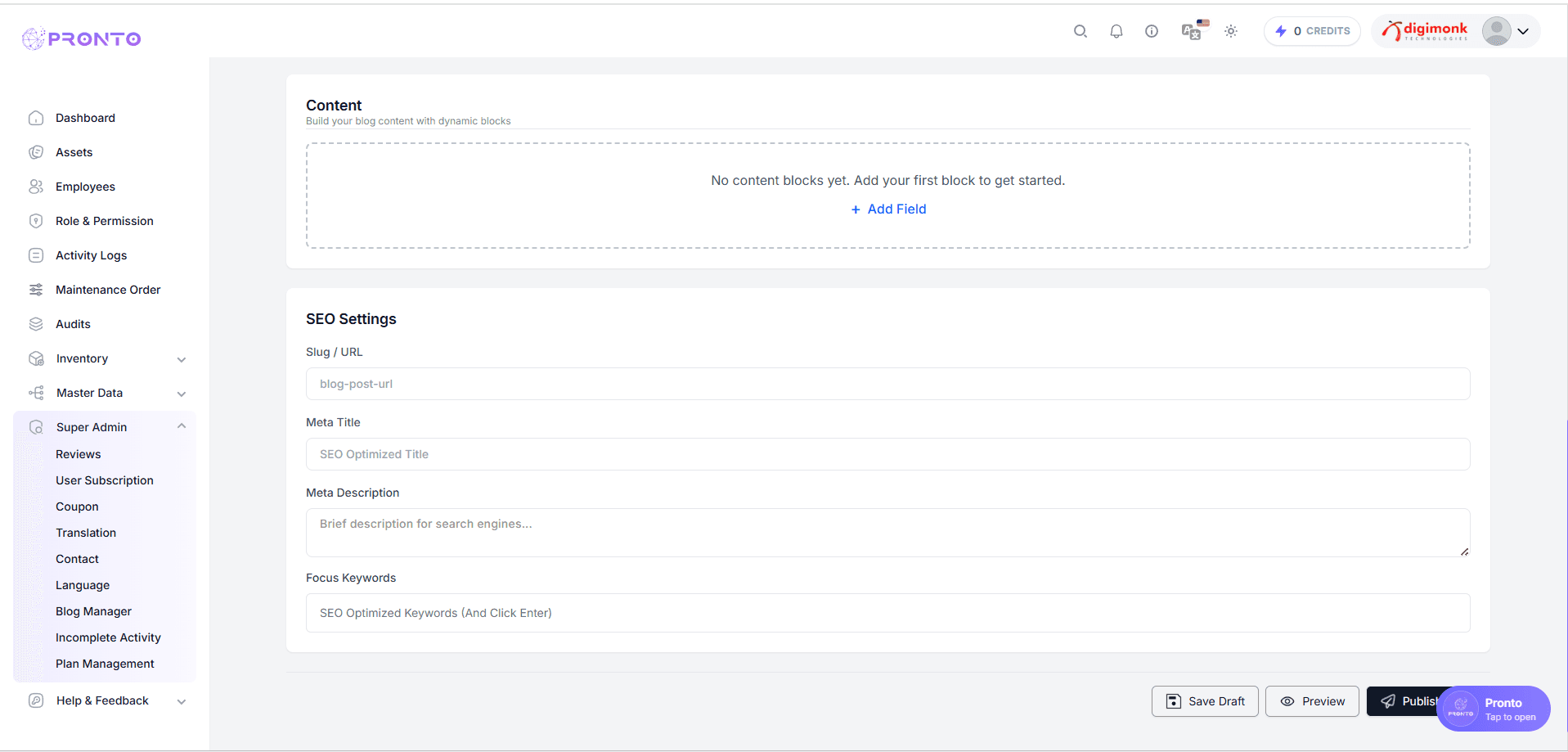Check the 0 Credits balance
Viewport: 1568px width, 752px height.
pos(1312,30)
